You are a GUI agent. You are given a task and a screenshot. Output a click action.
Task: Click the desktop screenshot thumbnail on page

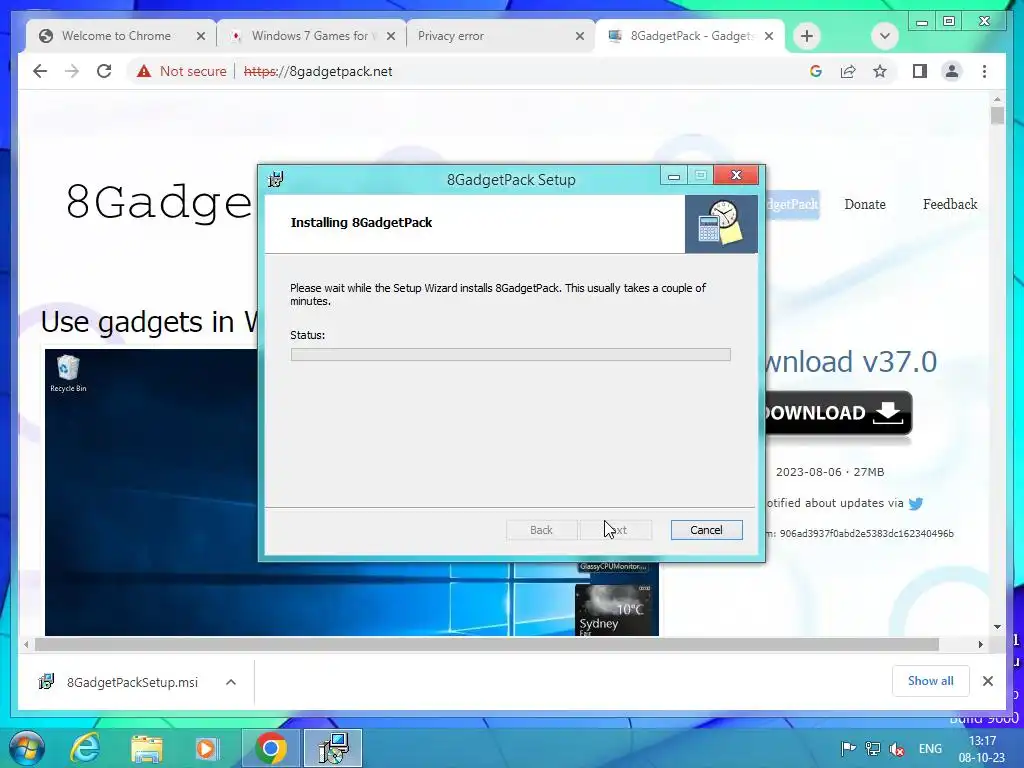[x=351, y=492]
